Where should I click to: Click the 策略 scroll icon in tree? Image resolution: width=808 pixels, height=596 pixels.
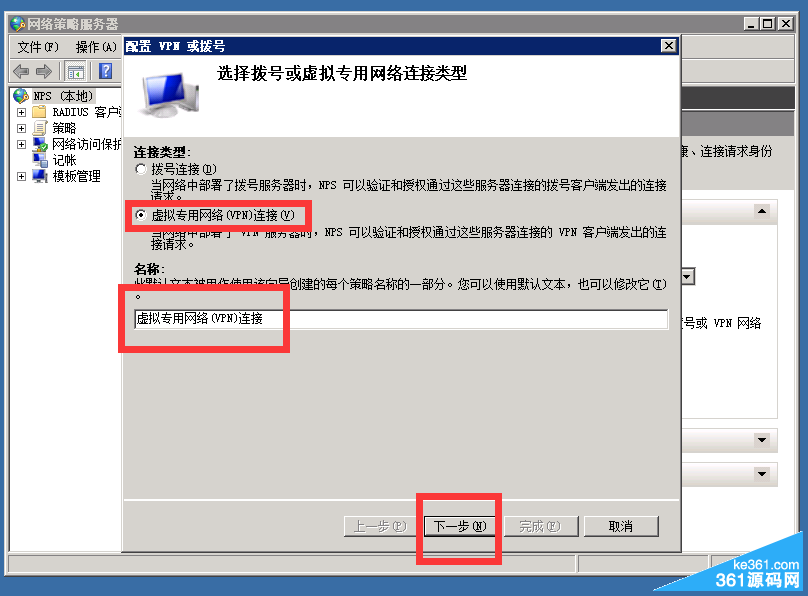pos(40,128)
